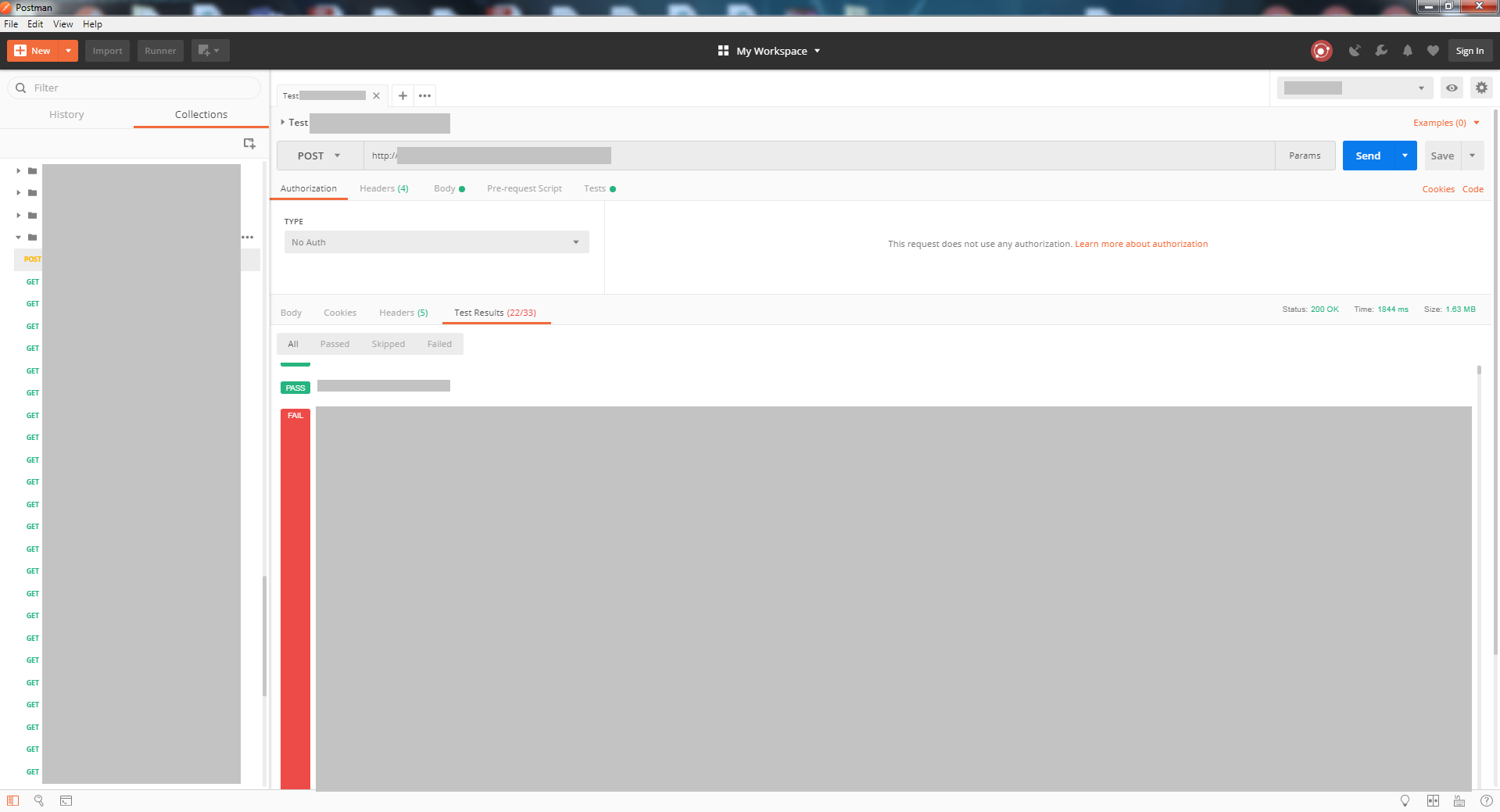Toggle sidebar icon in bottom status bar
This screenshot has height=812, width=1500.
click(13, 800)
